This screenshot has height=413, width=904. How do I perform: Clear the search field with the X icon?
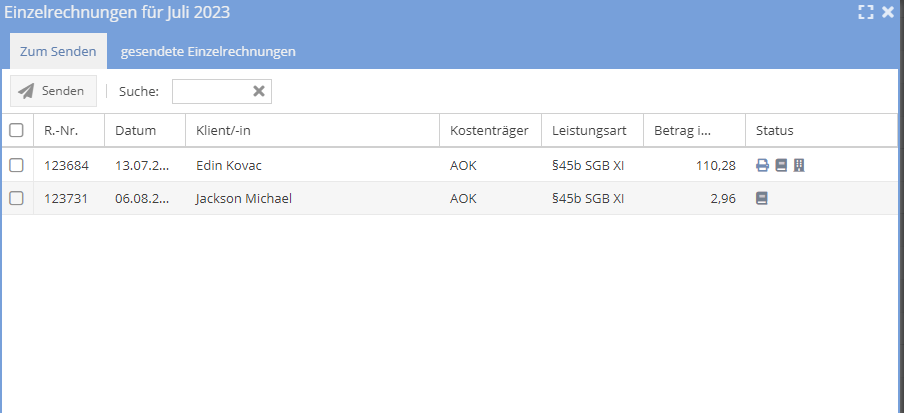tap(258, 91)
